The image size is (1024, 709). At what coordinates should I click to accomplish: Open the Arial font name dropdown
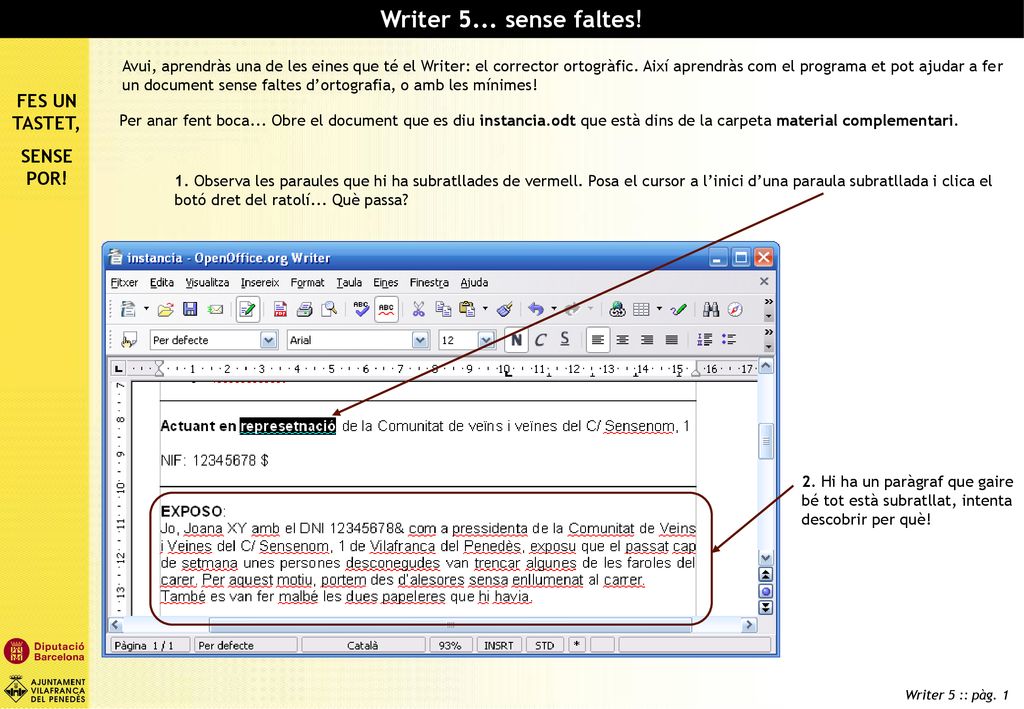(420, 340)
